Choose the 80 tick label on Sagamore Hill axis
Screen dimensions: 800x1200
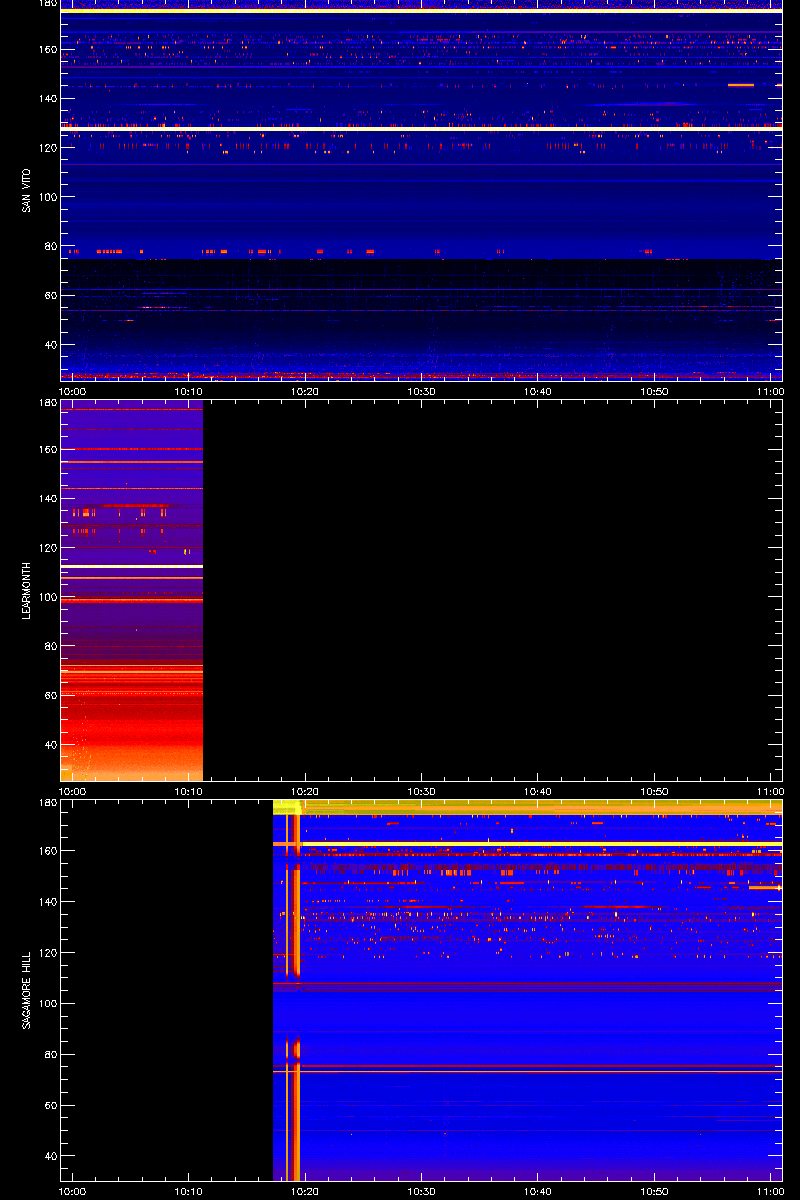click(x=50, y=1055)
